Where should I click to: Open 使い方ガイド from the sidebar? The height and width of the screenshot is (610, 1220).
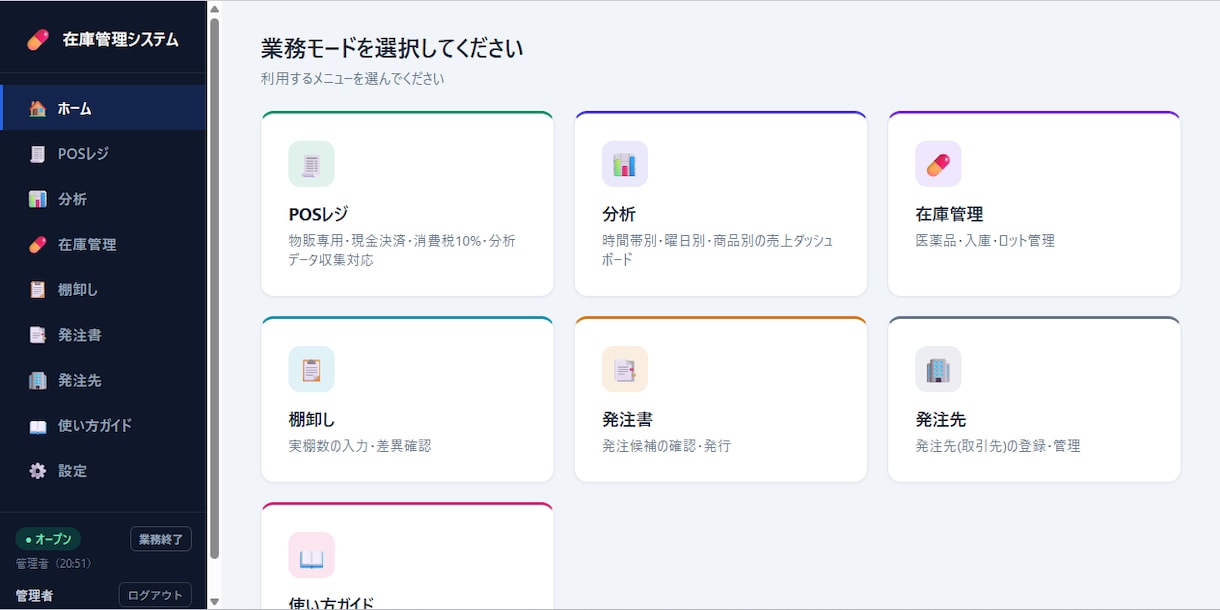click(x=104, y=425)
